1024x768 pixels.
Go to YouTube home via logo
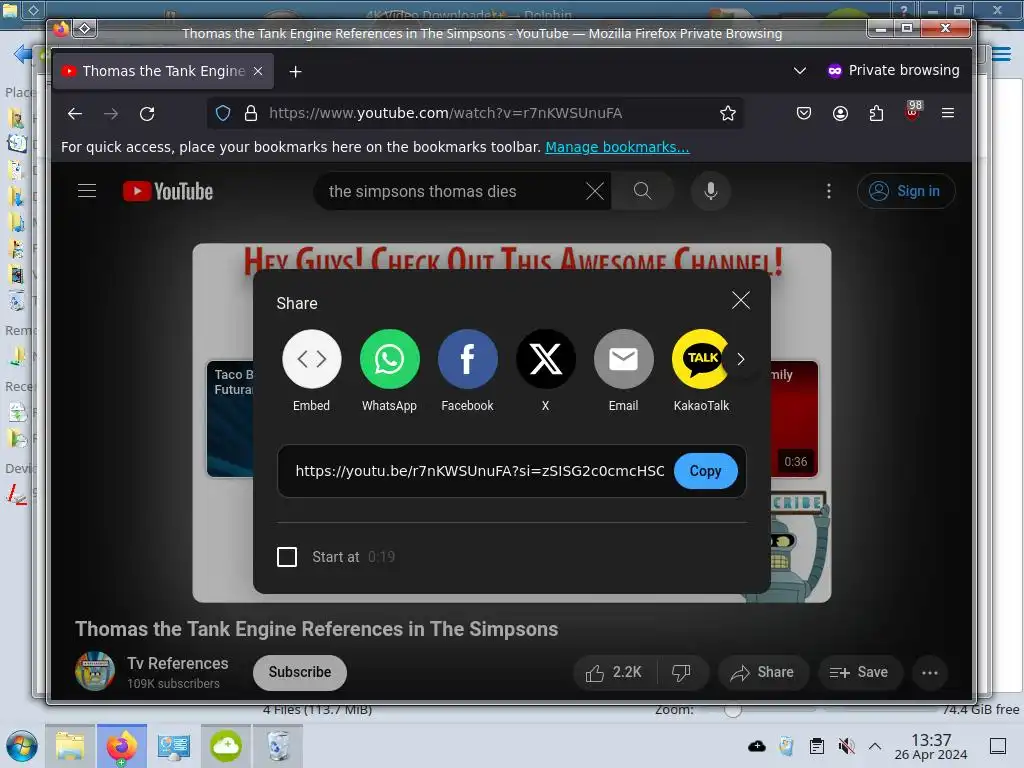(x=168, y=191)
